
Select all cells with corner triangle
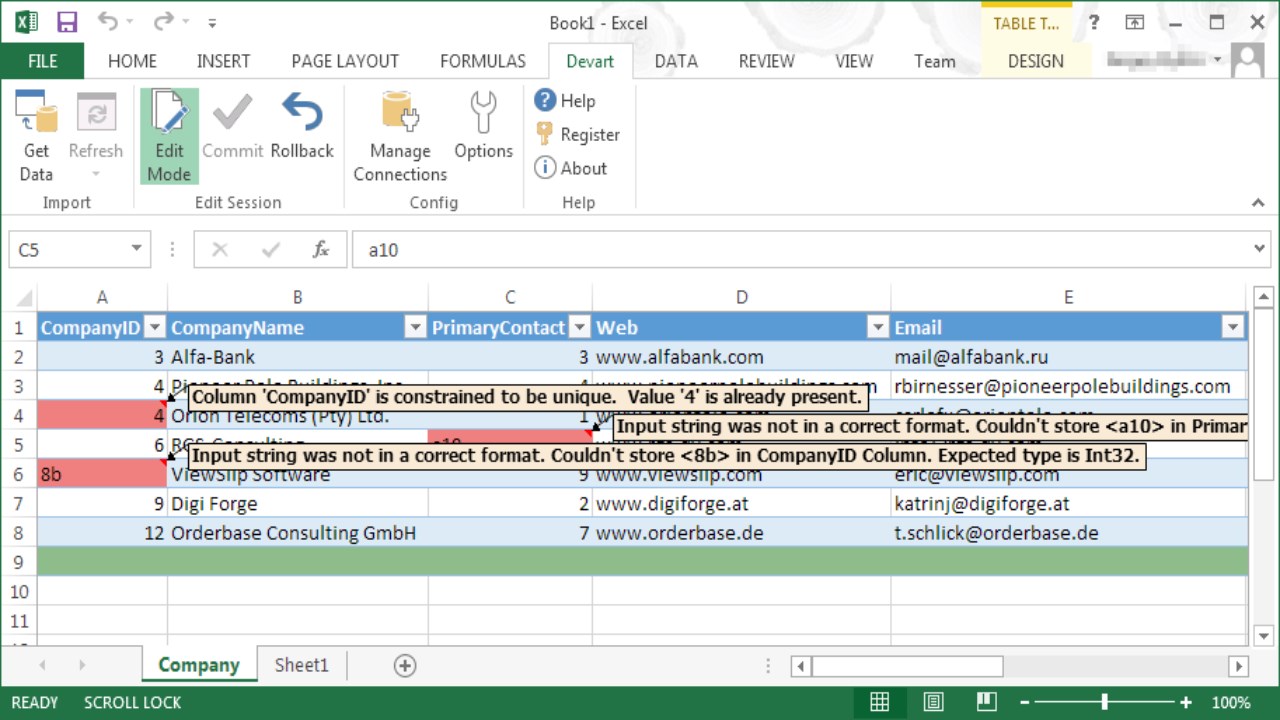coord(22,298)
